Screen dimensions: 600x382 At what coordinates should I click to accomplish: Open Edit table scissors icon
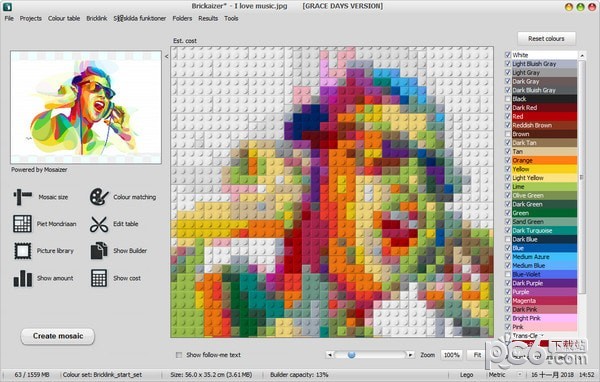[x=99, y=224]
